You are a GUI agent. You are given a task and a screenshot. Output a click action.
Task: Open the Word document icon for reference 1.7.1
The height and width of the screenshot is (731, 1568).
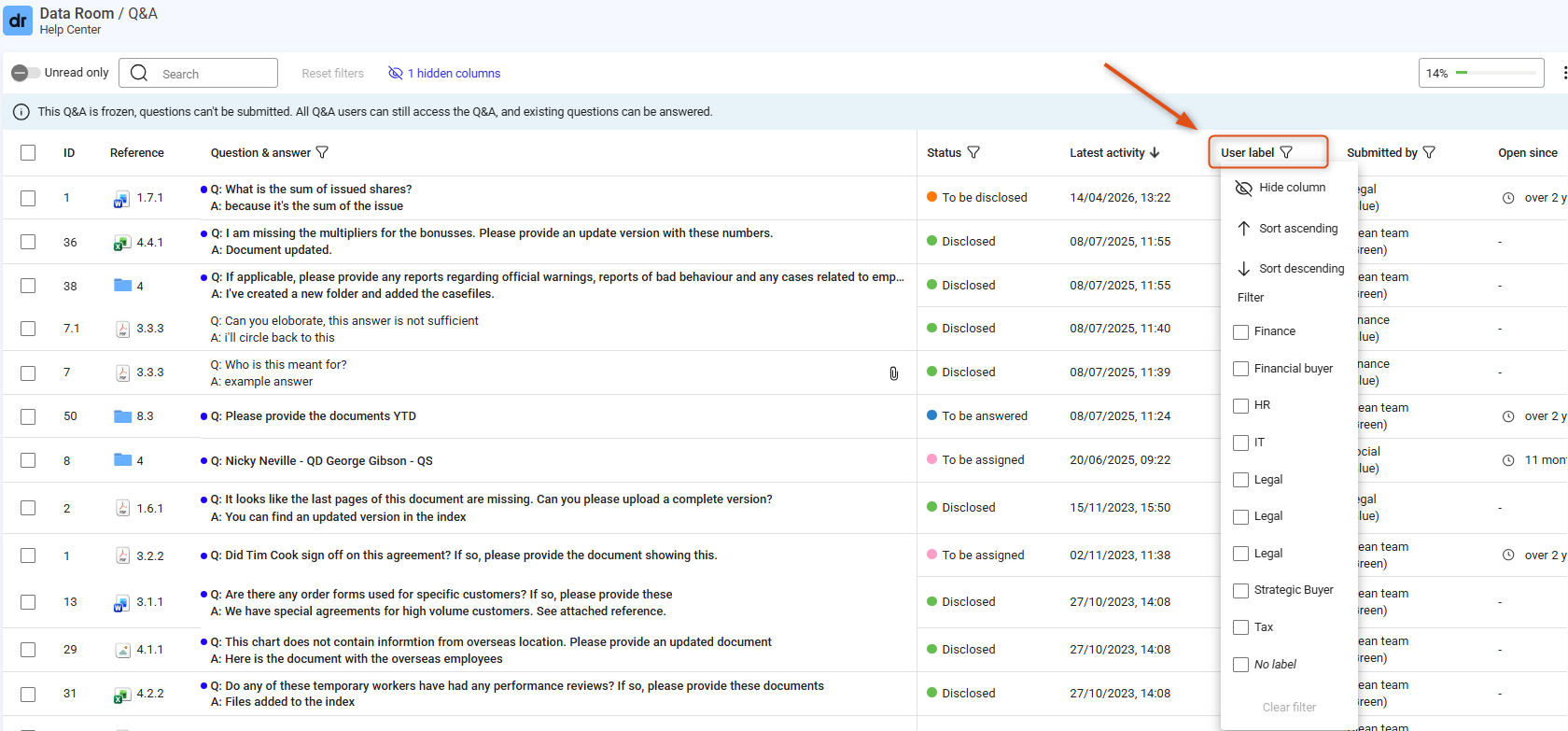pyautogui.click(x=122, y=199)
